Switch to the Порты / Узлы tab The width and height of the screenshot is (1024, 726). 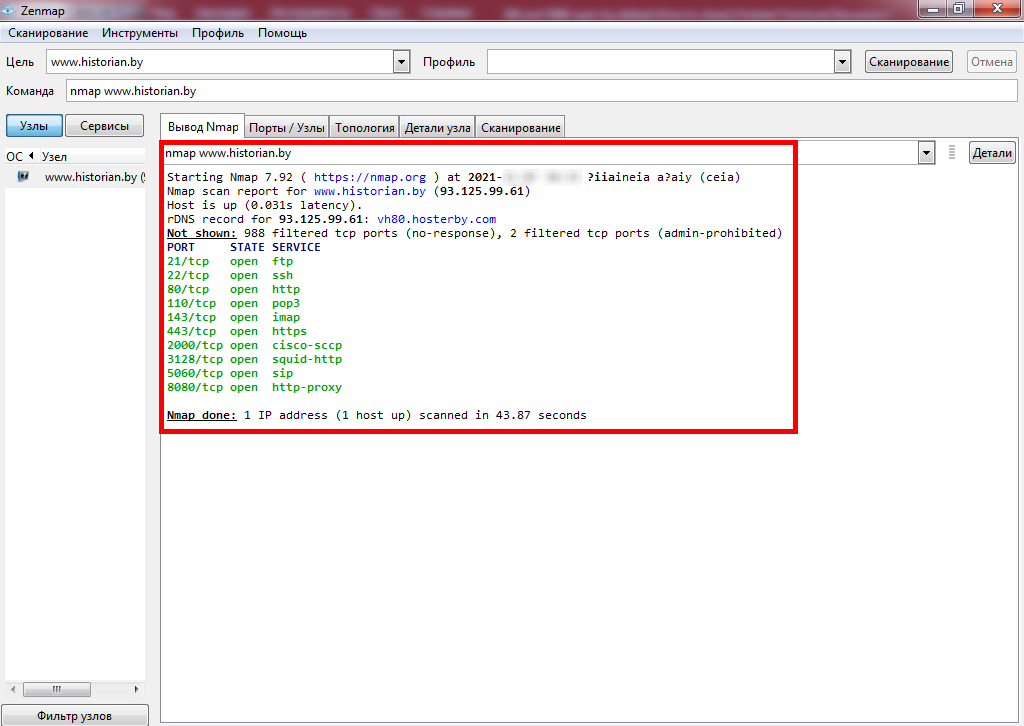tap(287, 128)
